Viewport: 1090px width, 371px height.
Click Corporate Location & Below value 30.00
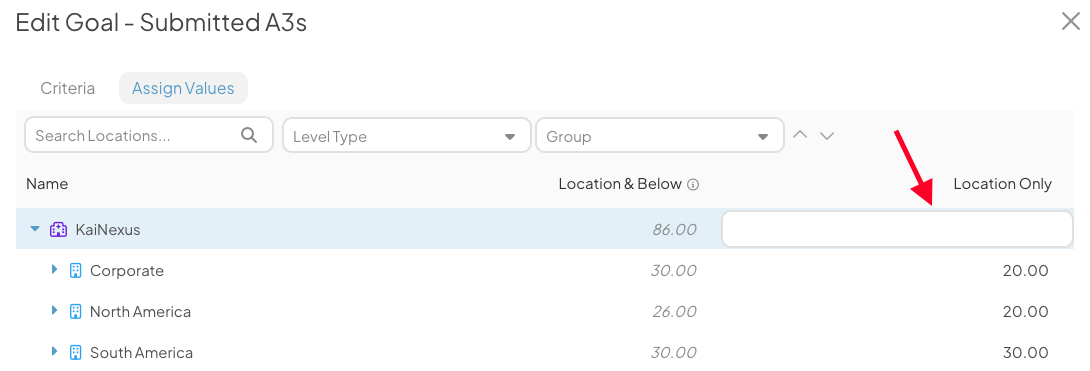(674, 270)
